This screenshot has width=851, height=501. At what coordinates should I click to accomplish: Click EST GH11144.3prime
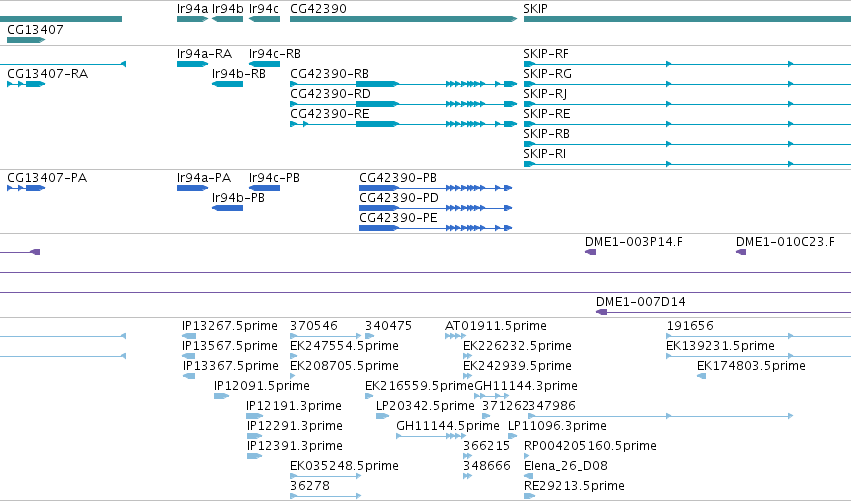point(492,396)
